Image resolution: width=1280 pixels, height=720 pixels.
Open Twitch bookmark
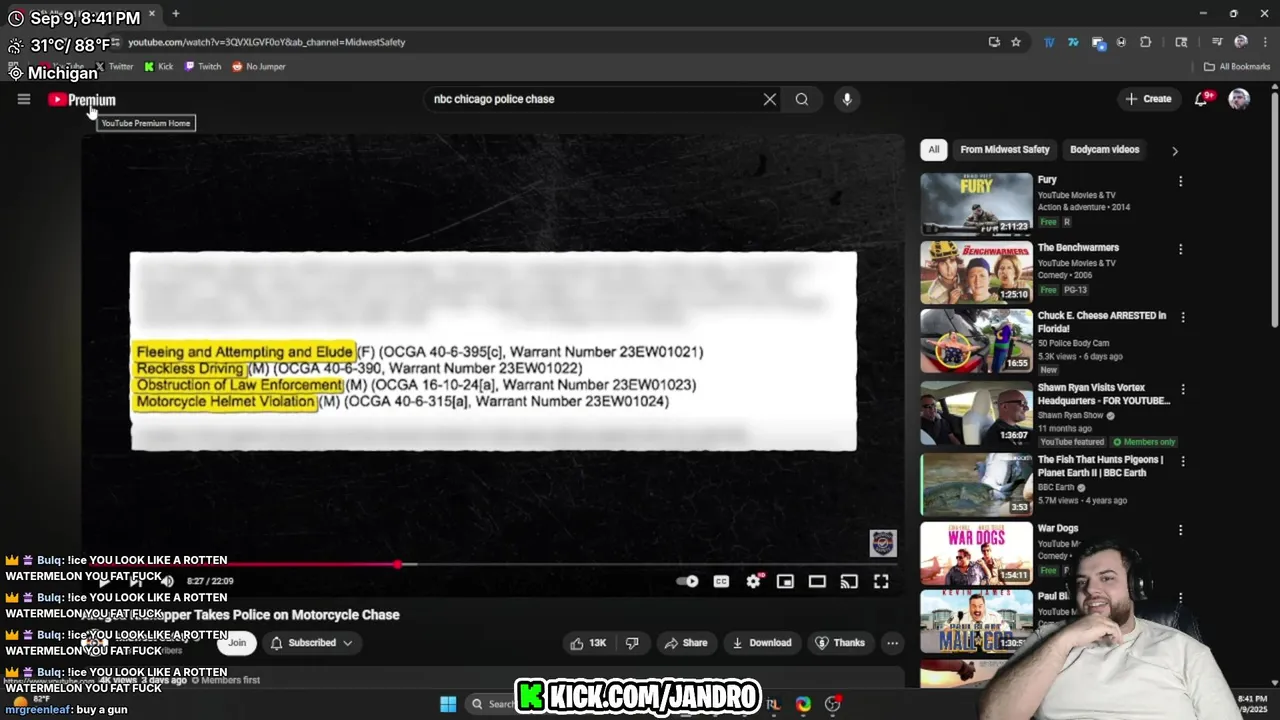pos(203,67)
